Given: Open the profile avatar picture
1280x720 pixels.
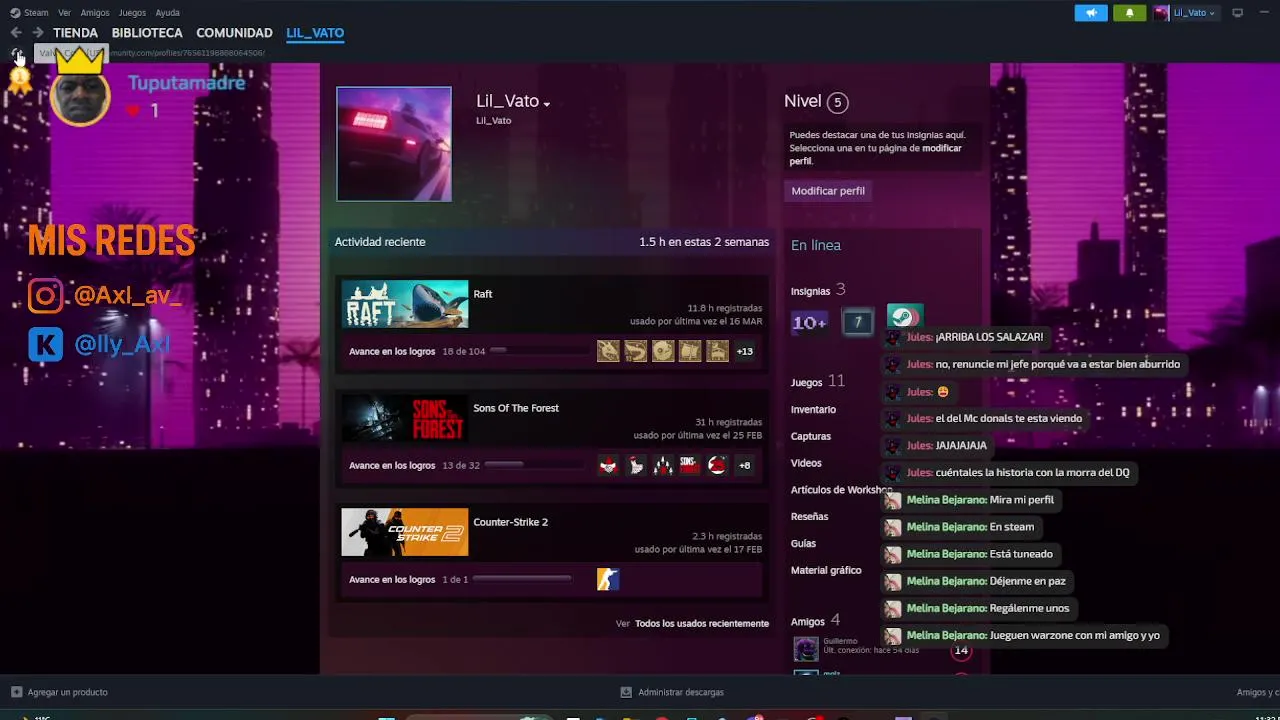Looking at the screenshot, I should coord(394,144).
